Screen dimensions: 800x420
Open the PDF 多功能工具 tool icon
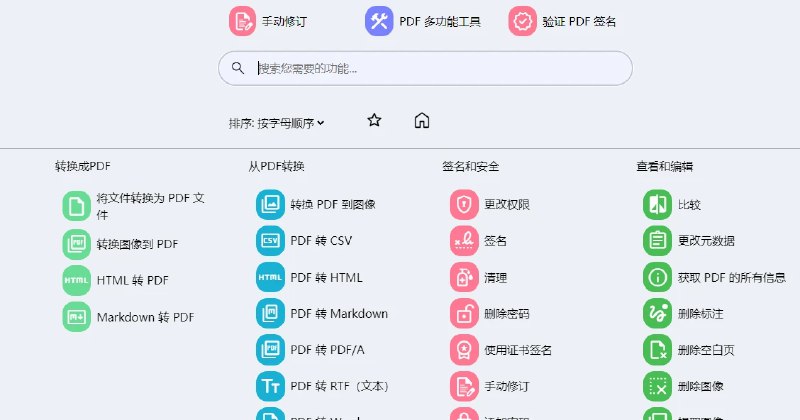[379, 21]
